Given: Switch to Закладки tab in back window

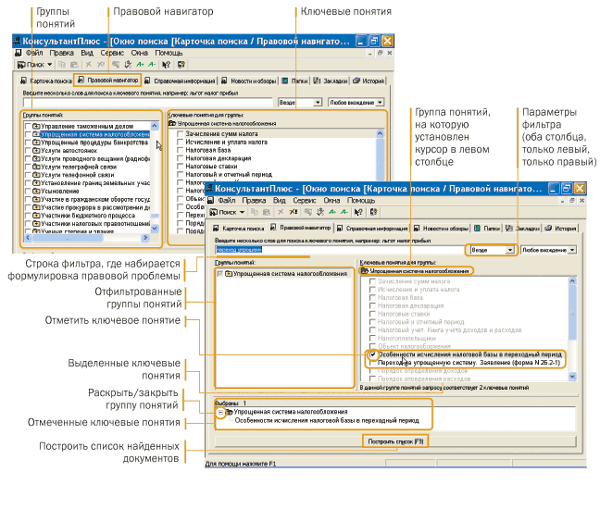Looking at the screenshot, I should coord(330,81).
